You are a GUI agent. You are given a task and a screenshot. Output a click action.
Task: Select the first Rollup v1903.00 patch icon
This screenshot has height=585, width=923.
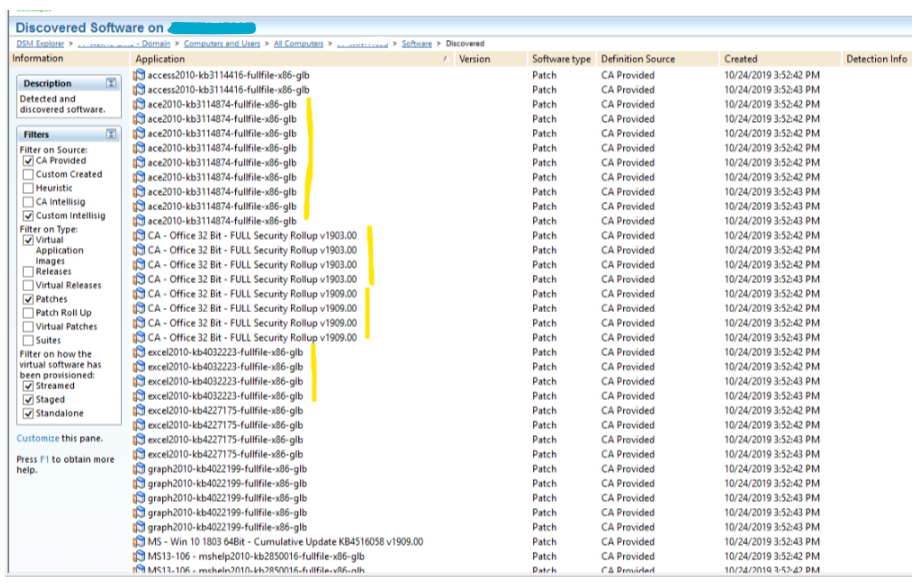click(x=140, y=236)
